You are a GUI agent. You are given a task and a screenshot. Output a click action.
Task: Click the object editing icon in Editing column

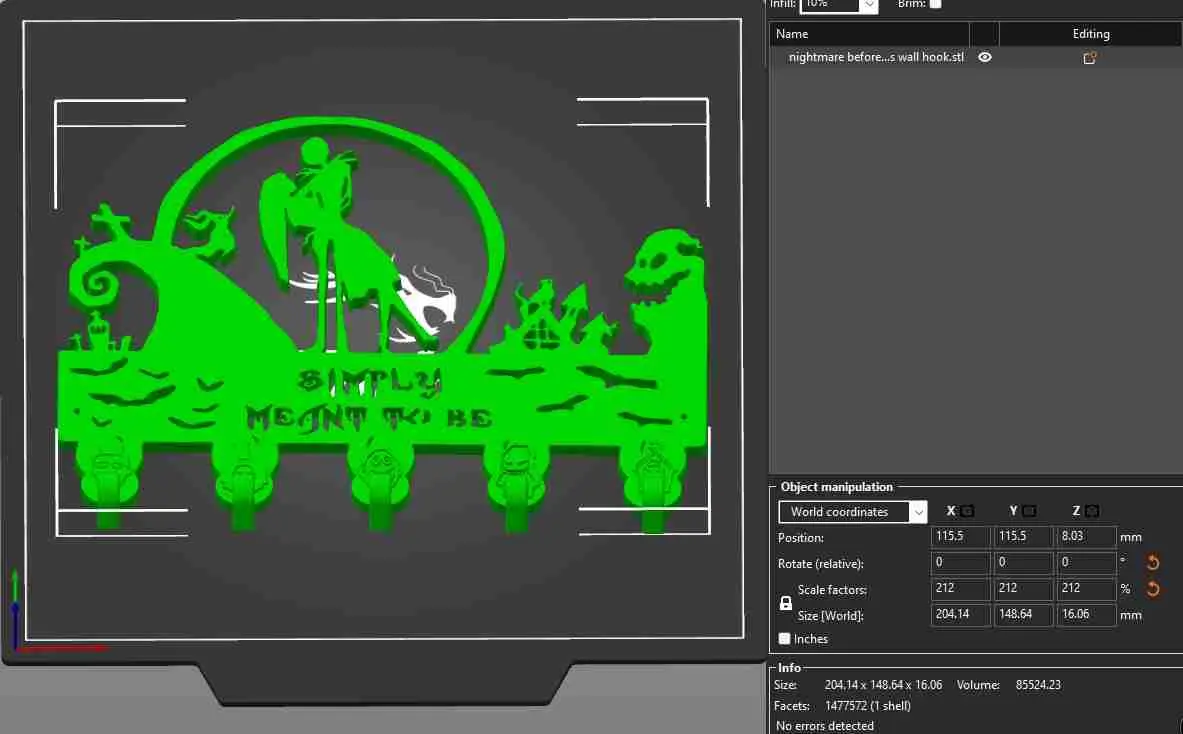click(1090, 58)
